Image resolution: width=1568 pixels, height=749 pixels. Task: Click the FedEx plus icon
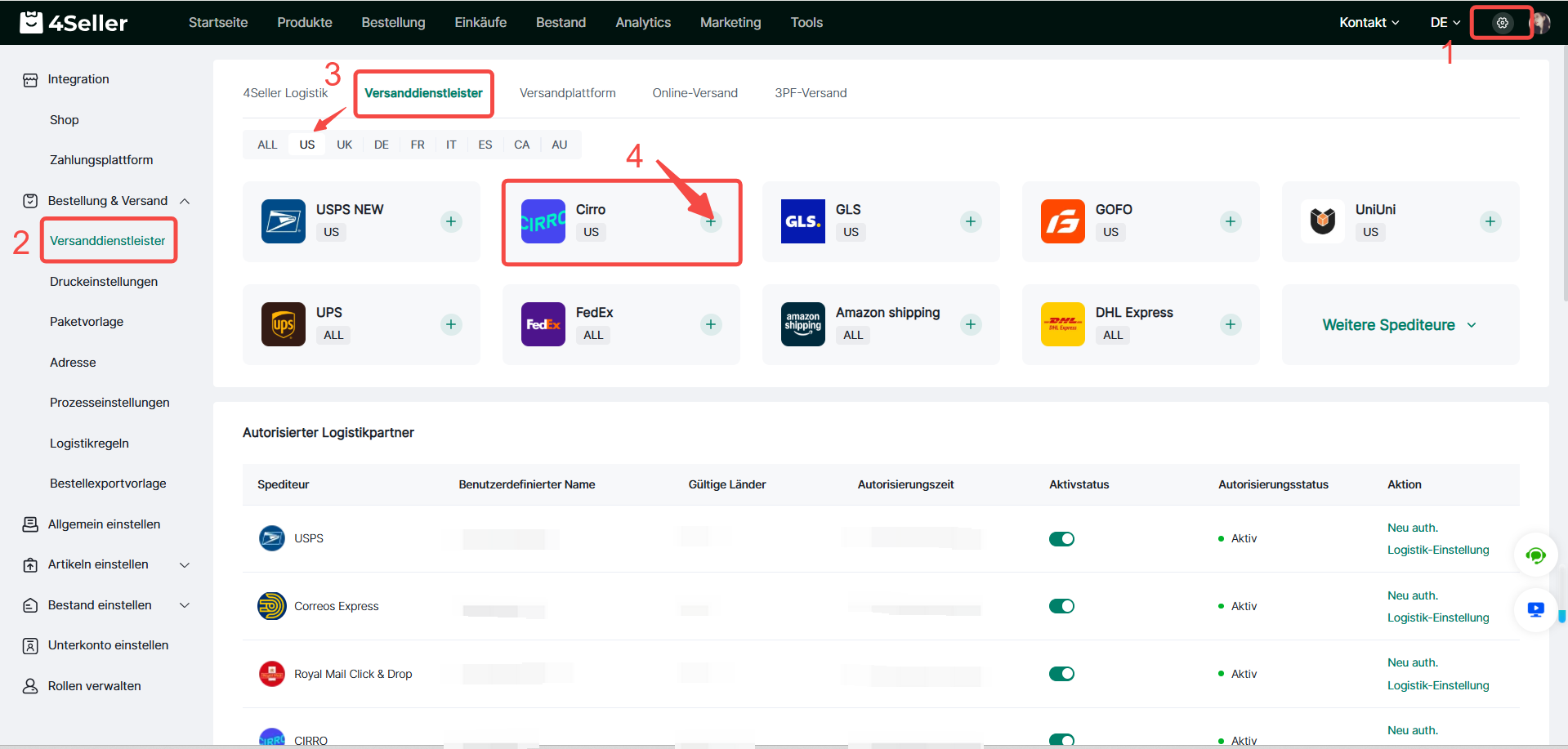711,324
